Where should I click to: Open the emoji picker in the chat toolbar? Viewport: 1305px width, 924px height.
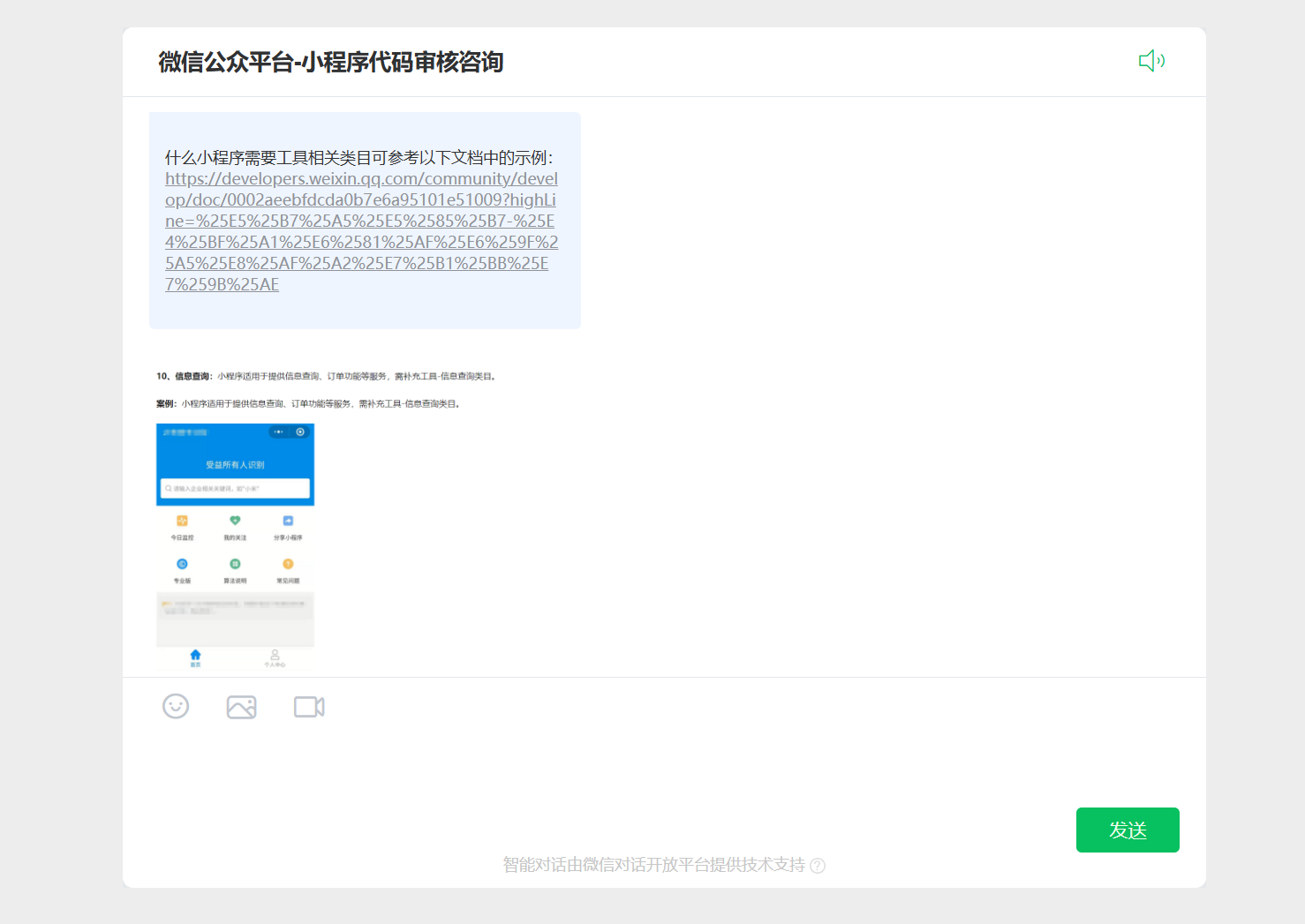[176, 706]
